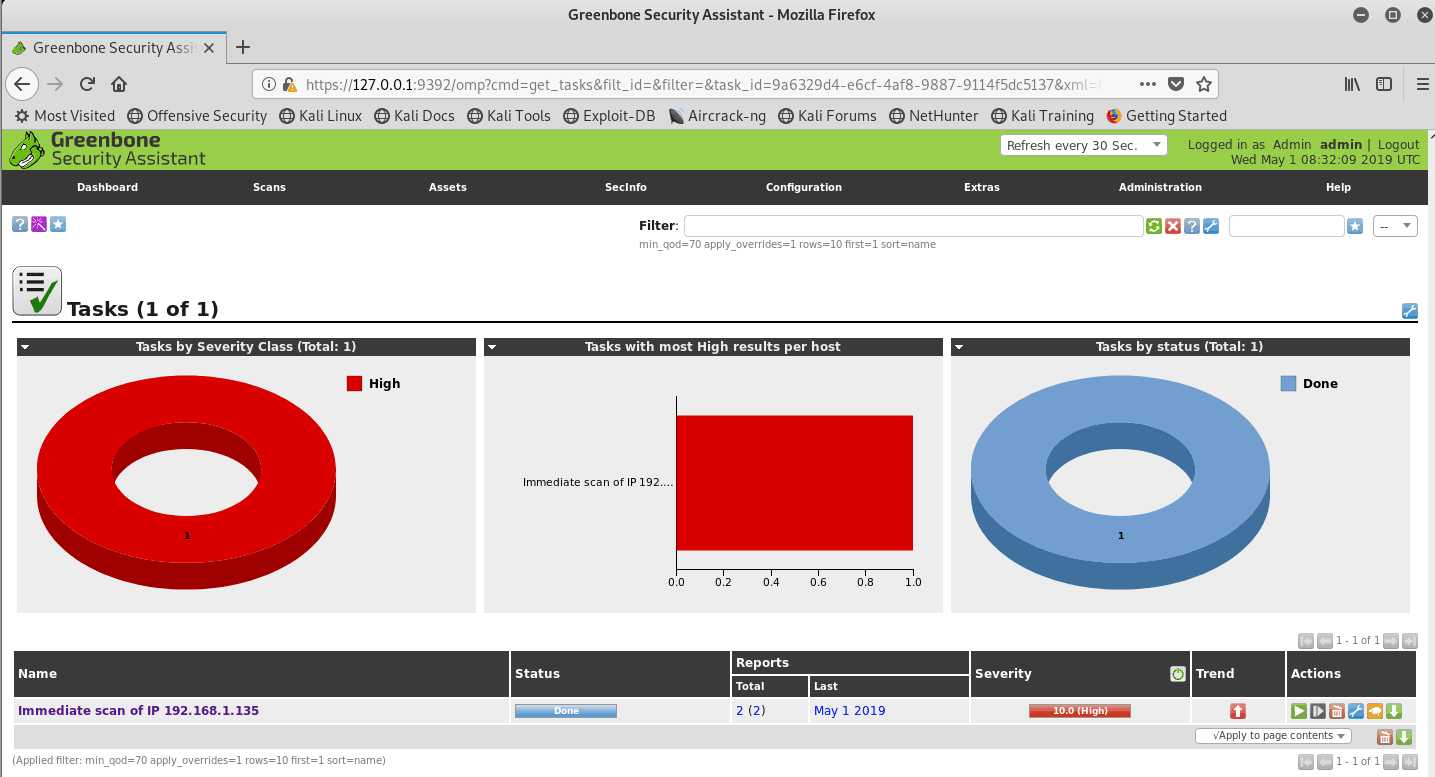Log out via the Logout link
Viewport: 1435px width, 777px height.
point(1398,145)
